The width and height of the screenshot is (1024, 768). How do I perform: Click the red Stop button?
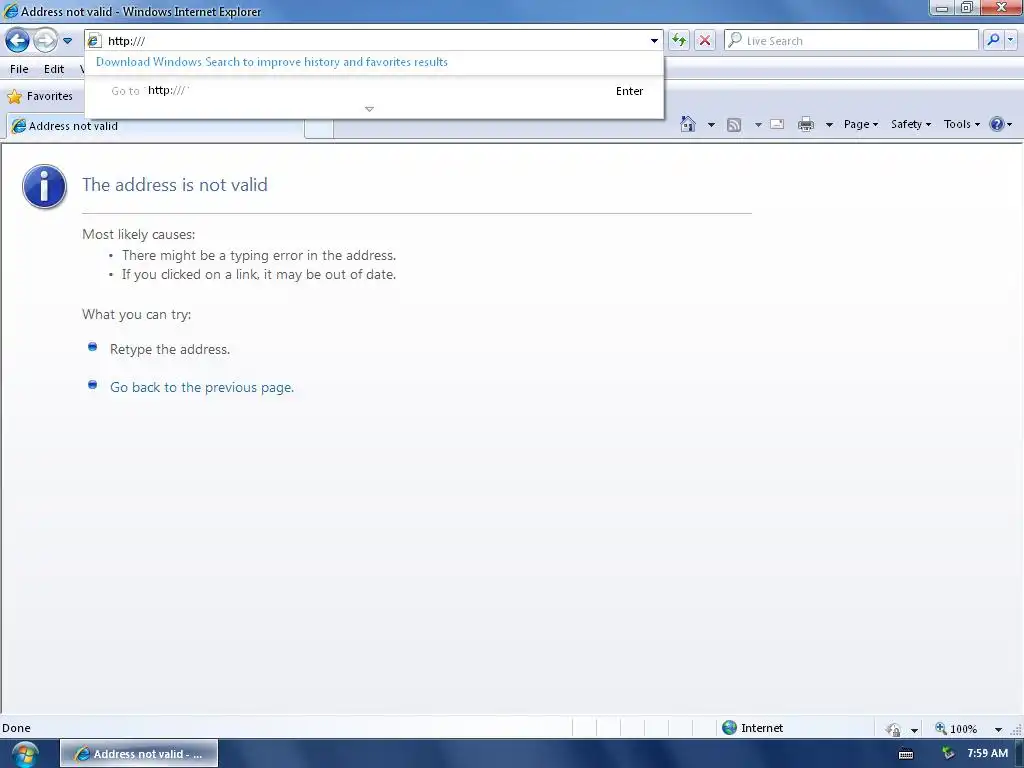point(705,40)
